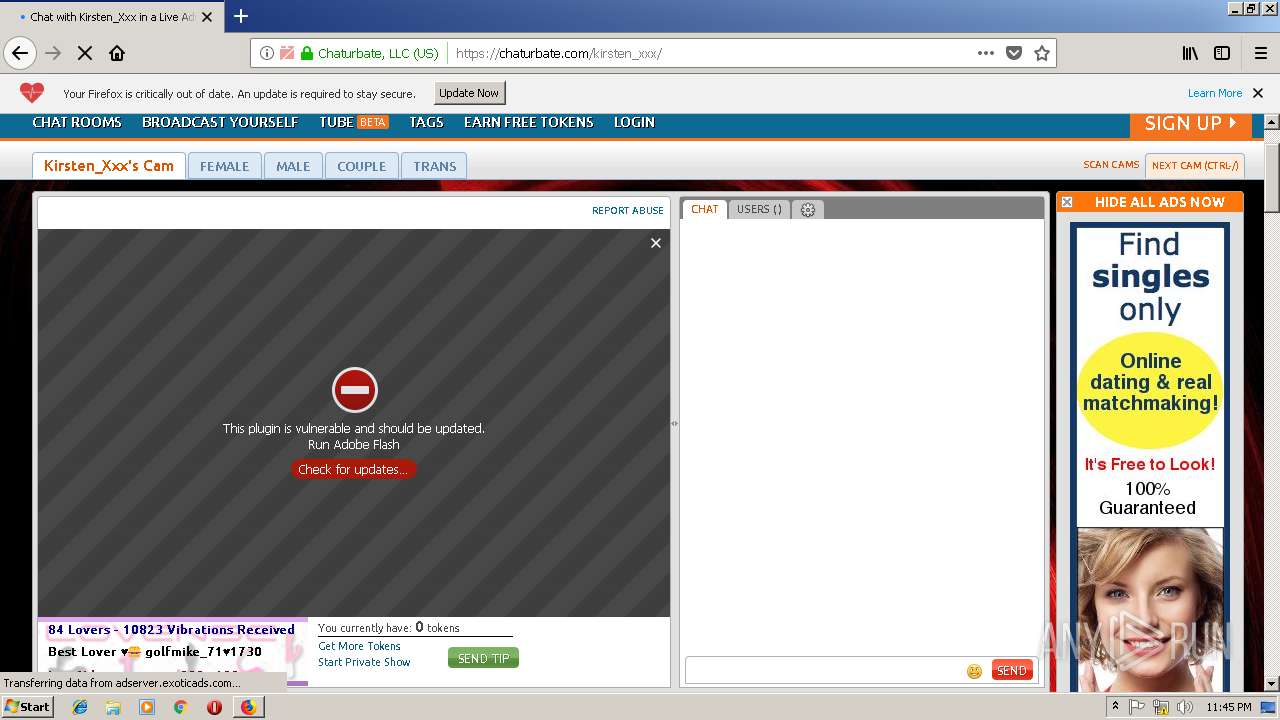Select the Kirsten_Xxx's Cam tab
This screenshot has height=720, width=1280.
coord(109,166)
